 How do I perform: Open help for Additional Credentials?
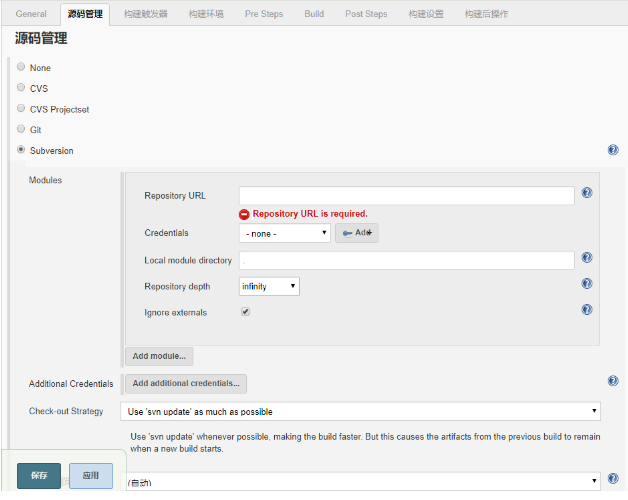point(613,381)
